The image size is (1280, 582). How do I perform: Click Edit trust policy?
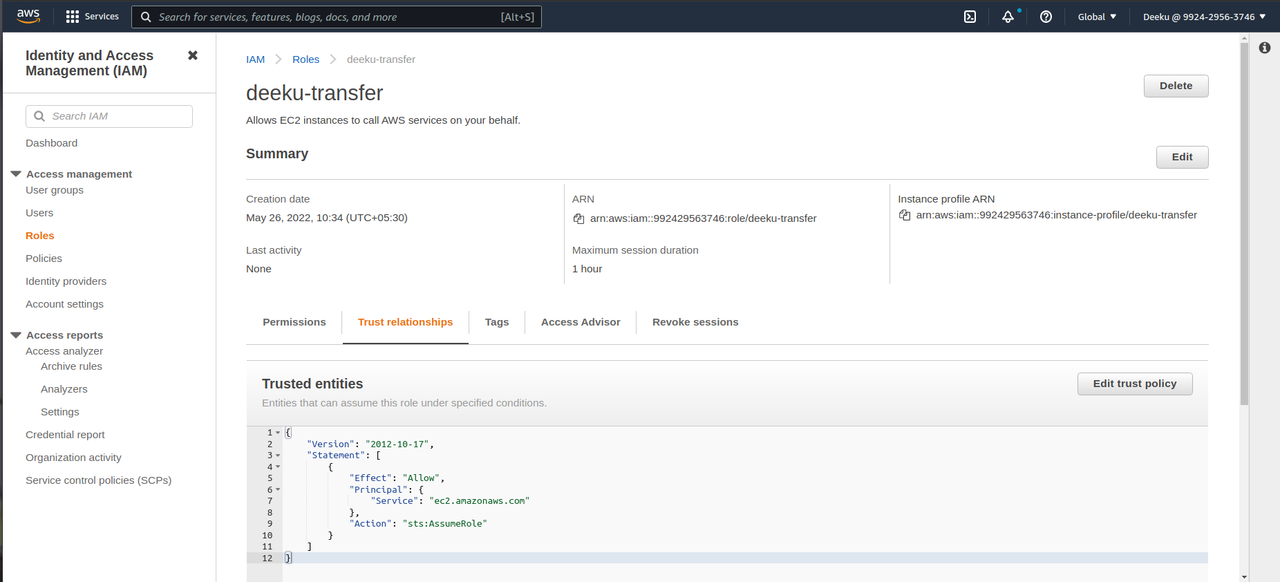tap(1134, 384)
